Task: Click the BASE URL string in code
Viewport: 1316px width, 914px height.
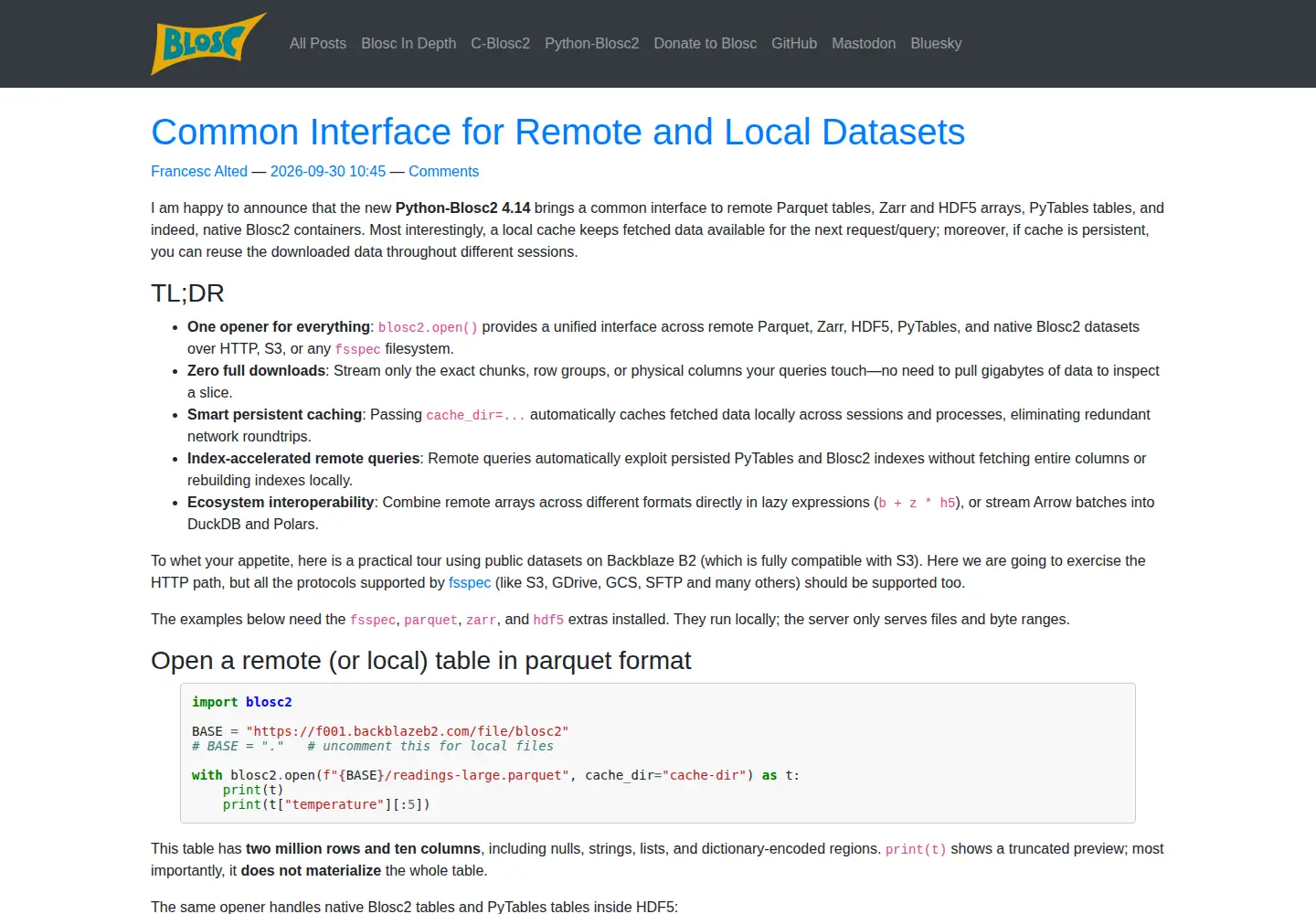Action: point(408,731)
